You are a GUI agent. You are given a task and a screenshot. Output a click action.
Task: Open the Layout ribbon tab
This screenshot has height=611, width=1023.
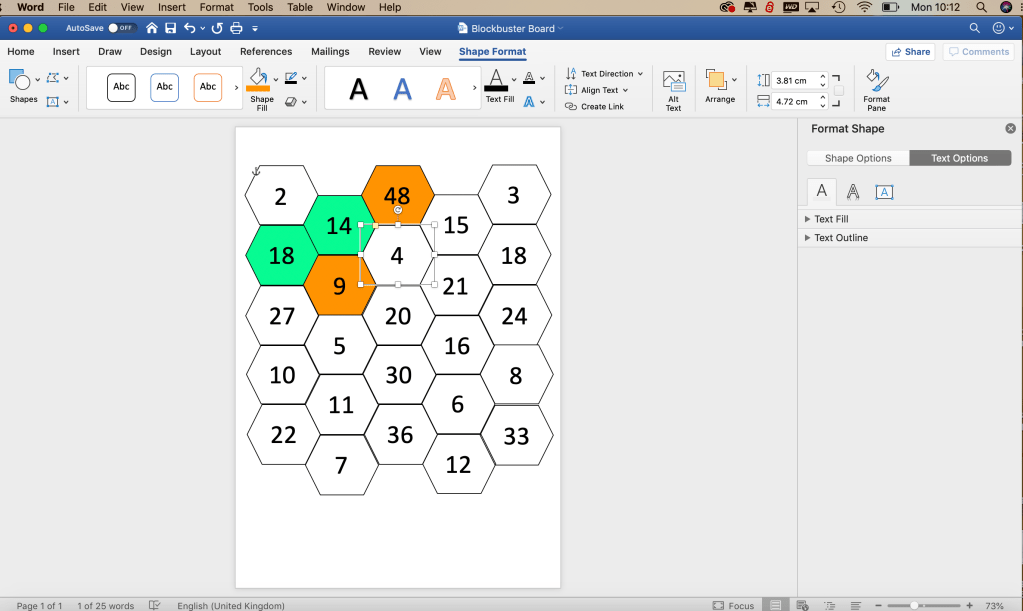pos(205,52)
